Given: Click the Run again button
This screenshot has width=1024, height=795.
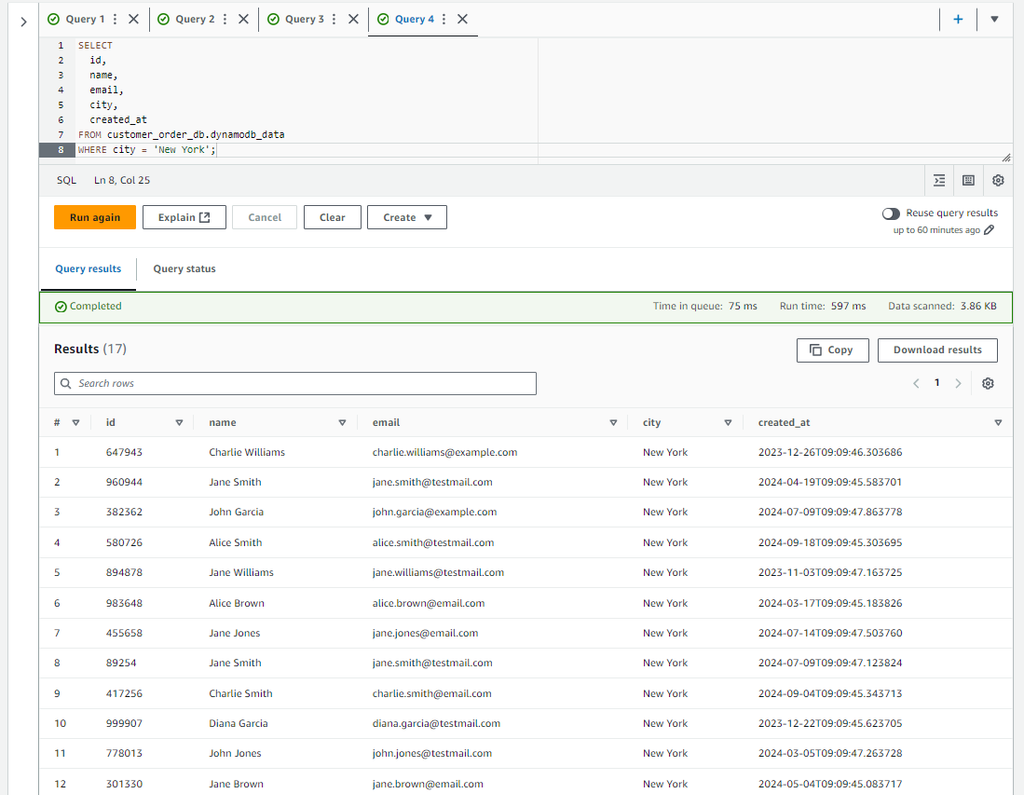Looking at the screenshot, I should (94, 217).
